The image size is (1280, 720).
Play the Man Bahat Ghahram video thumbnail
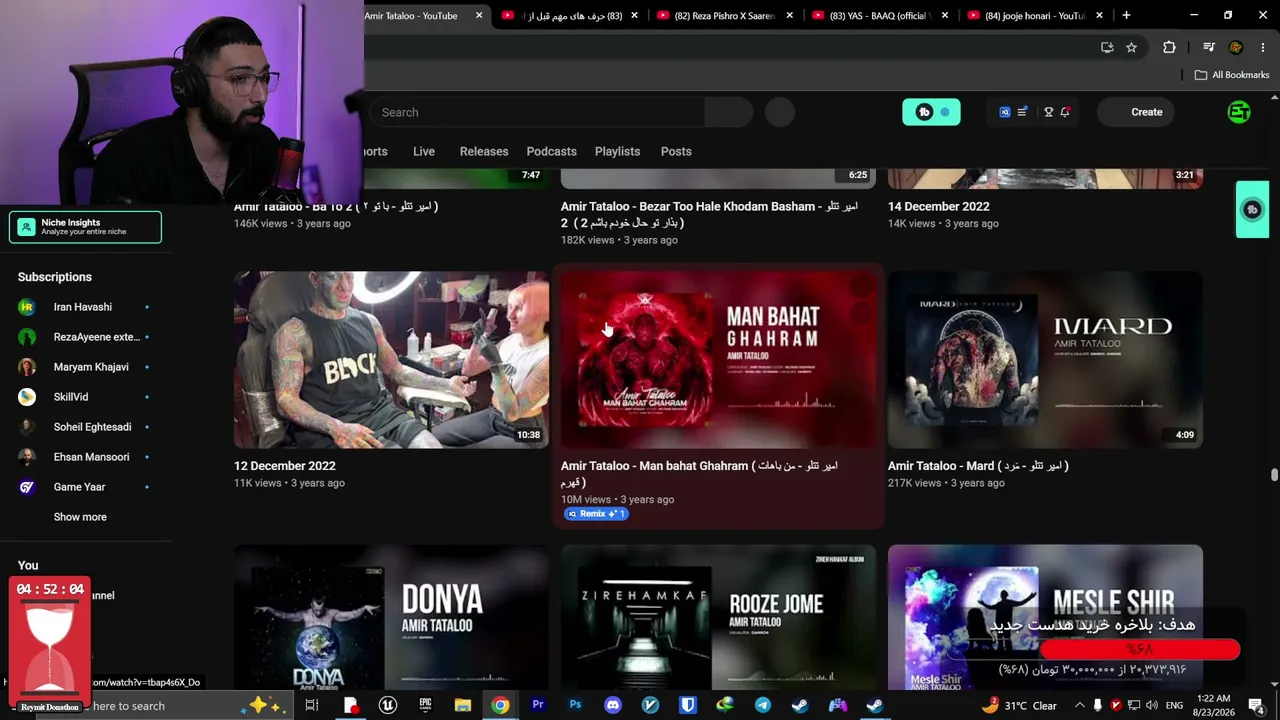point(718,360)
